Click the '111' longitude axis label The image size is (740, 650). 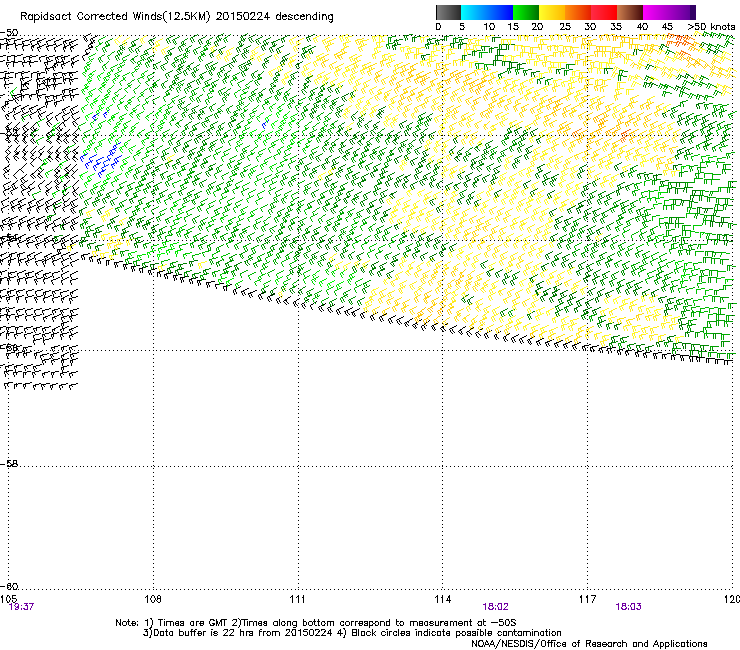click(297, 599)
